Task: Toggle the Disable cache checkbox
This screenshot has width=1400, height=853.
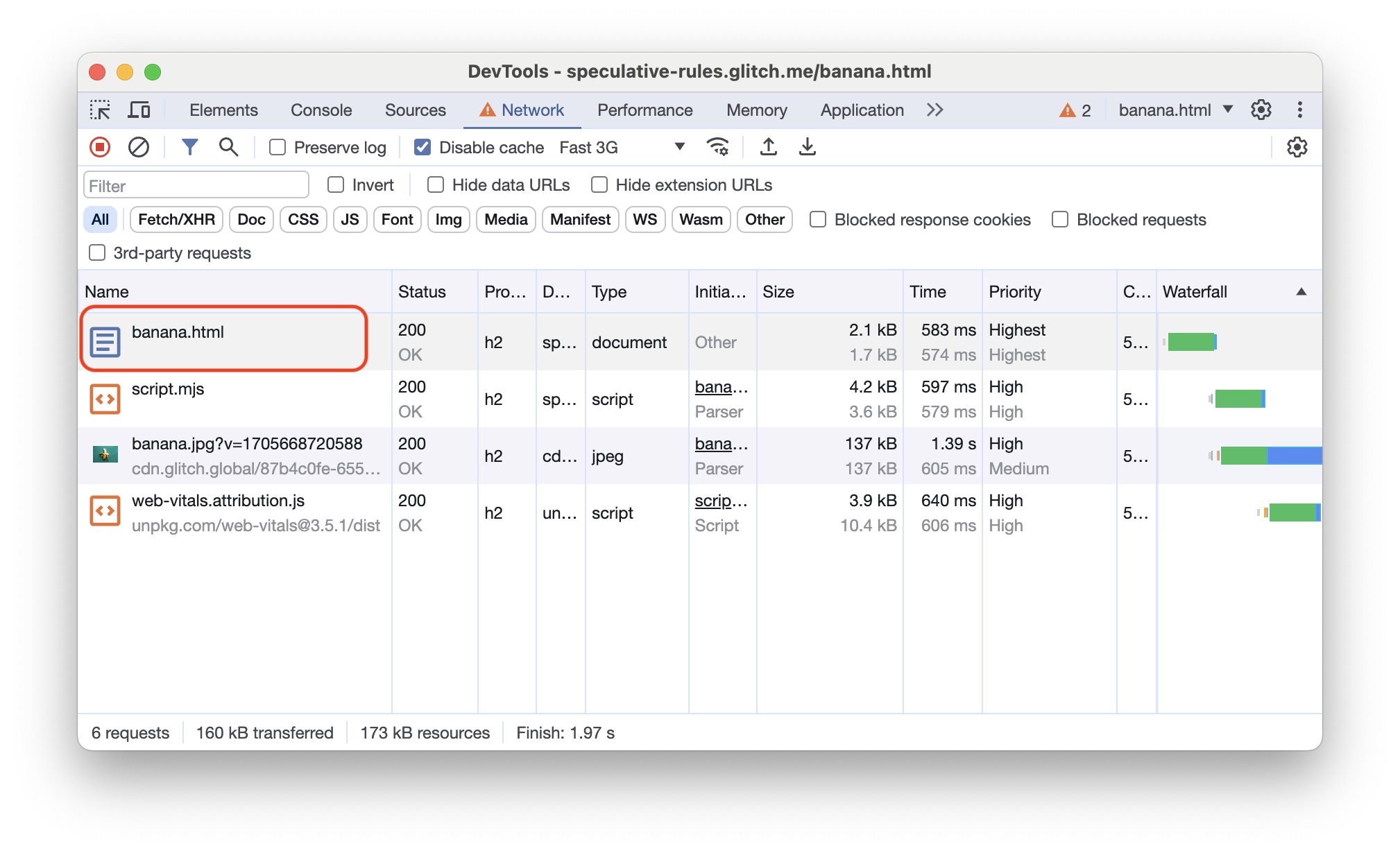Action: pyautogui.click(x=421, y=147)
